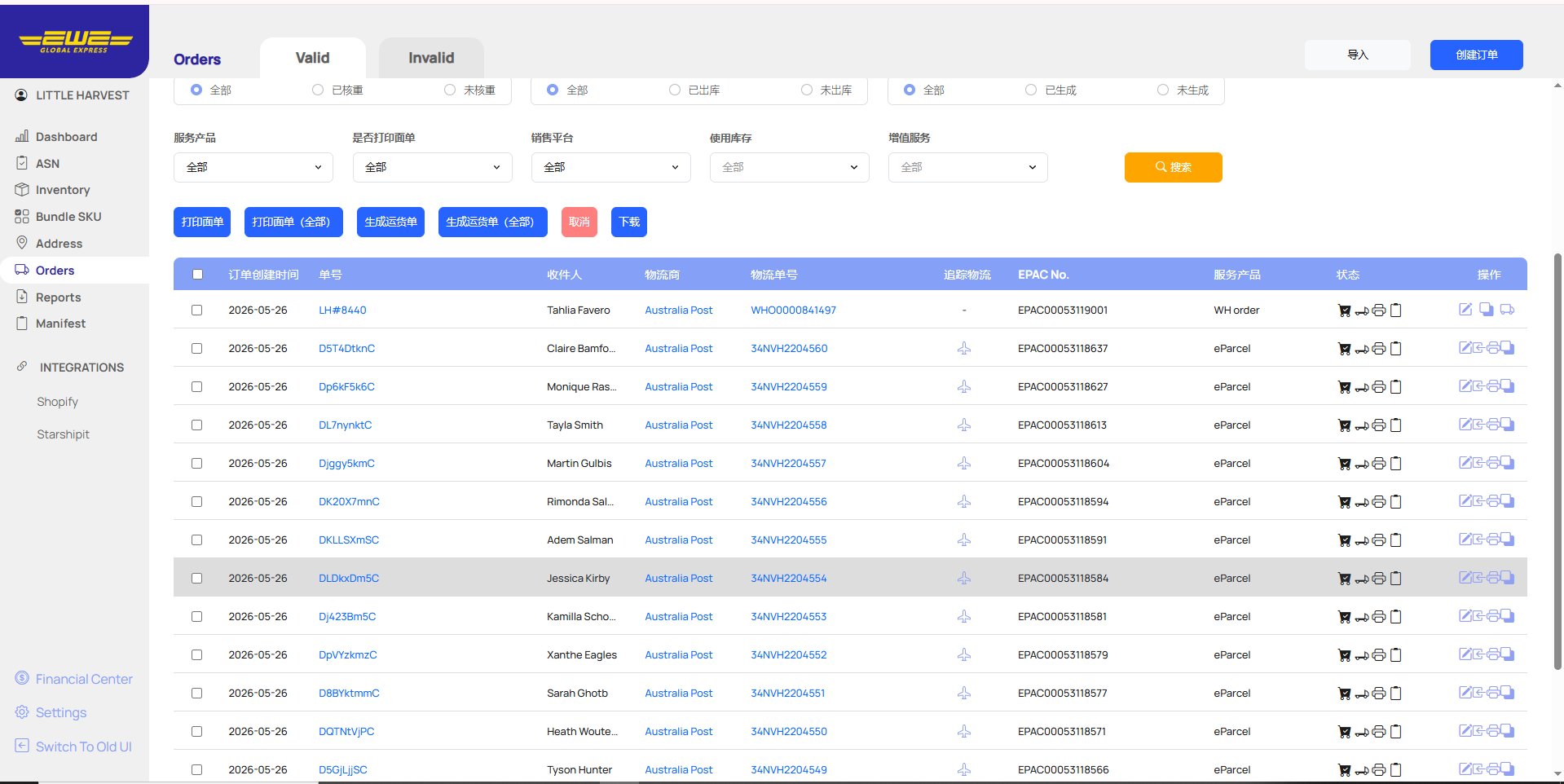Open Inventory in the sidebar
Image resolution: width=1564 pixels, height=784 pixels.
pyautogui.click(x=63, y=190)
